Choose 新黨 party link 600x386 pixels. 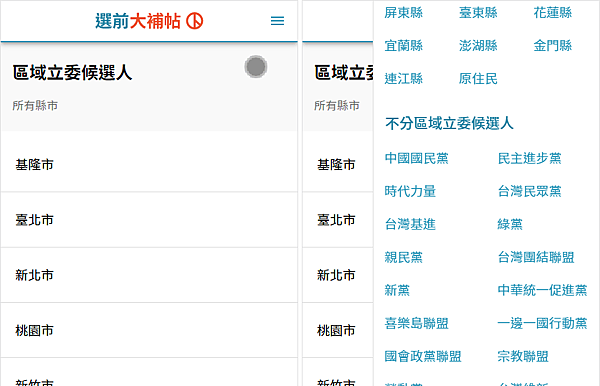pos(397,290)
